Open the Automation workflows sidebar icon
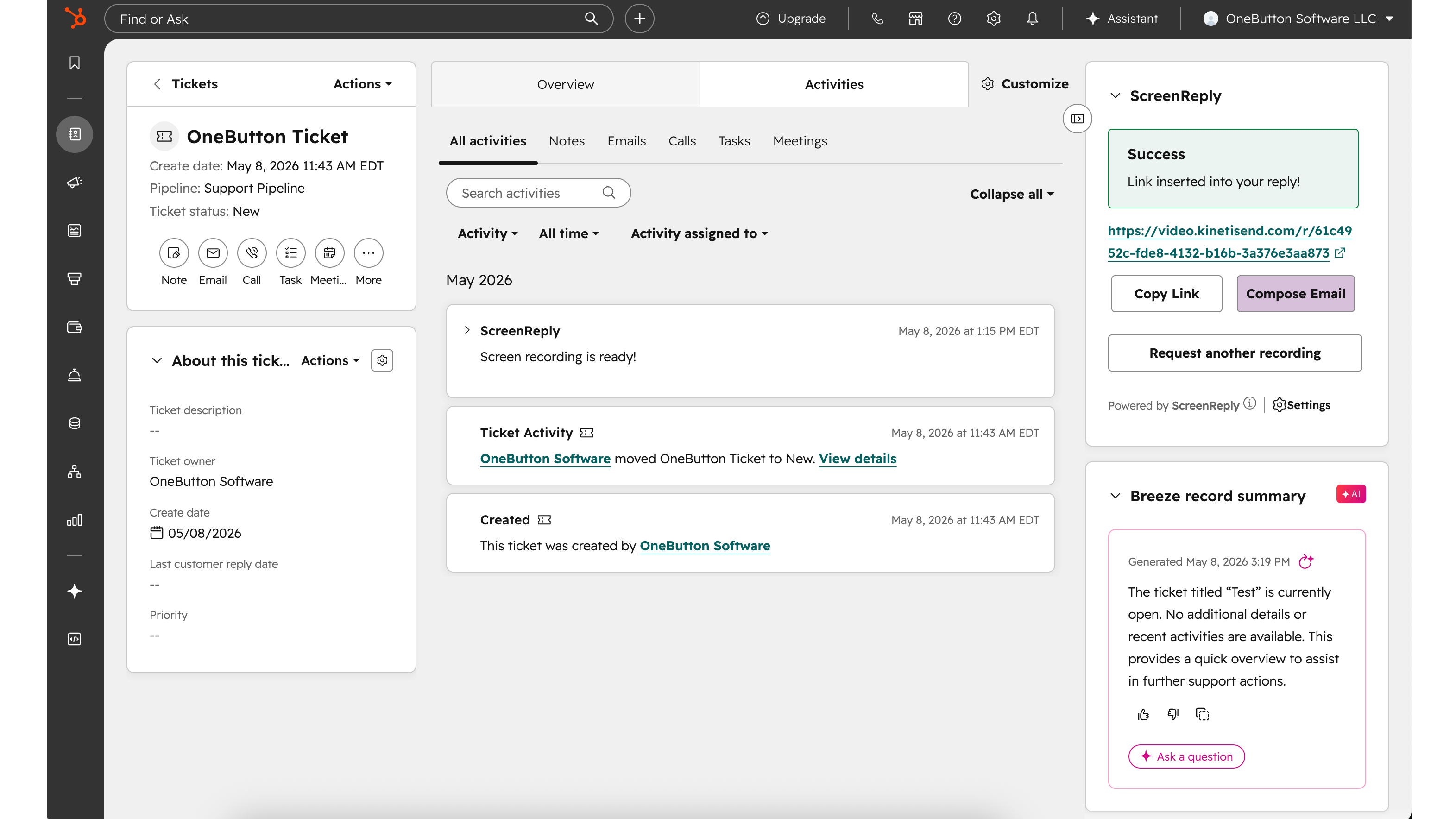Screen dimensions: 1456x819 74,471
